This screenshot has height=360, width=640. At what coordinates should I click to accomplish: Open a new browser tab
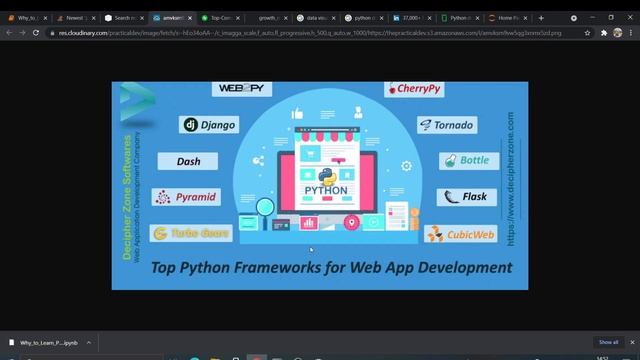click(x=541, y=18)
